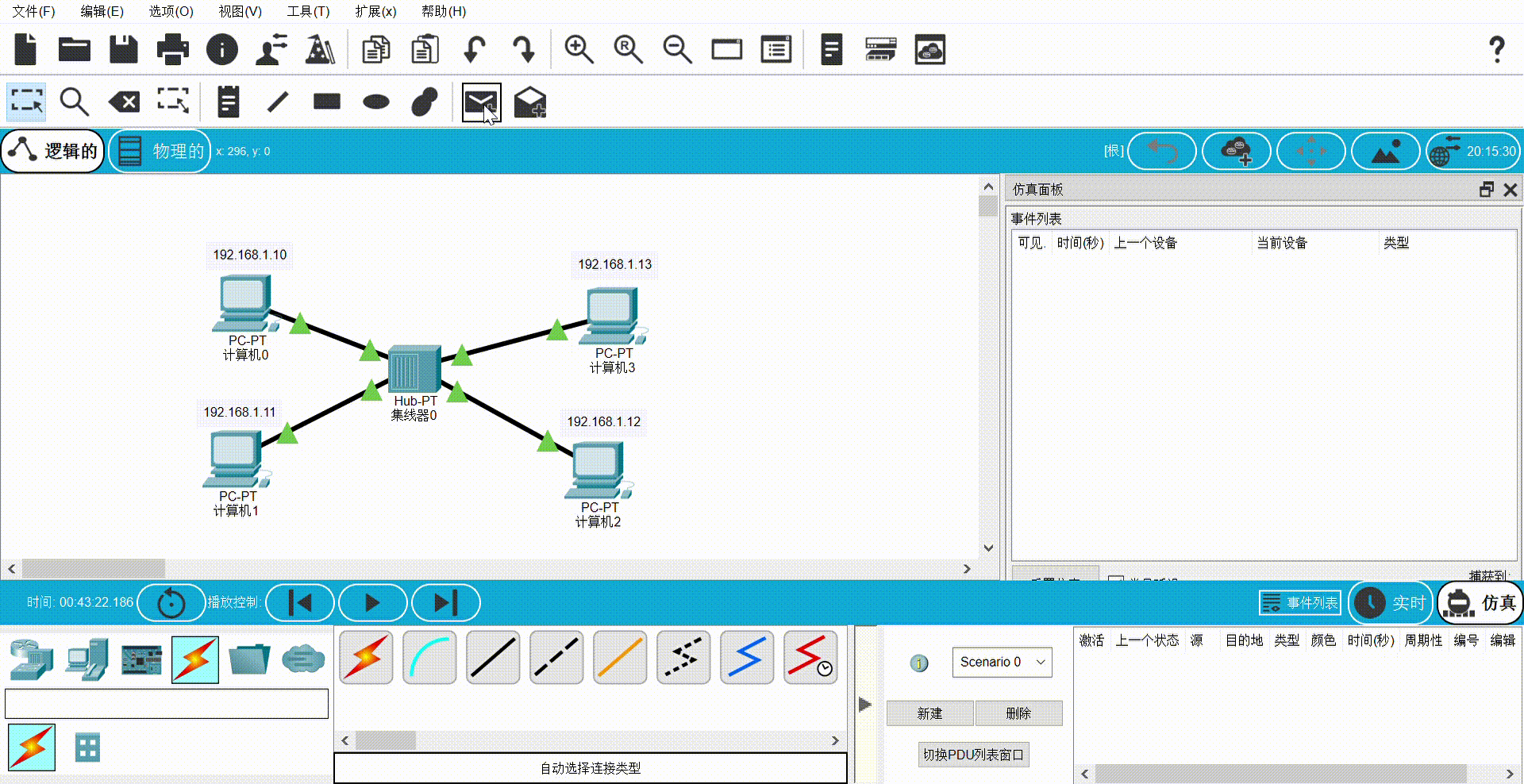Activate the Delete tool
1524x784 pixels.
[124, 102]
